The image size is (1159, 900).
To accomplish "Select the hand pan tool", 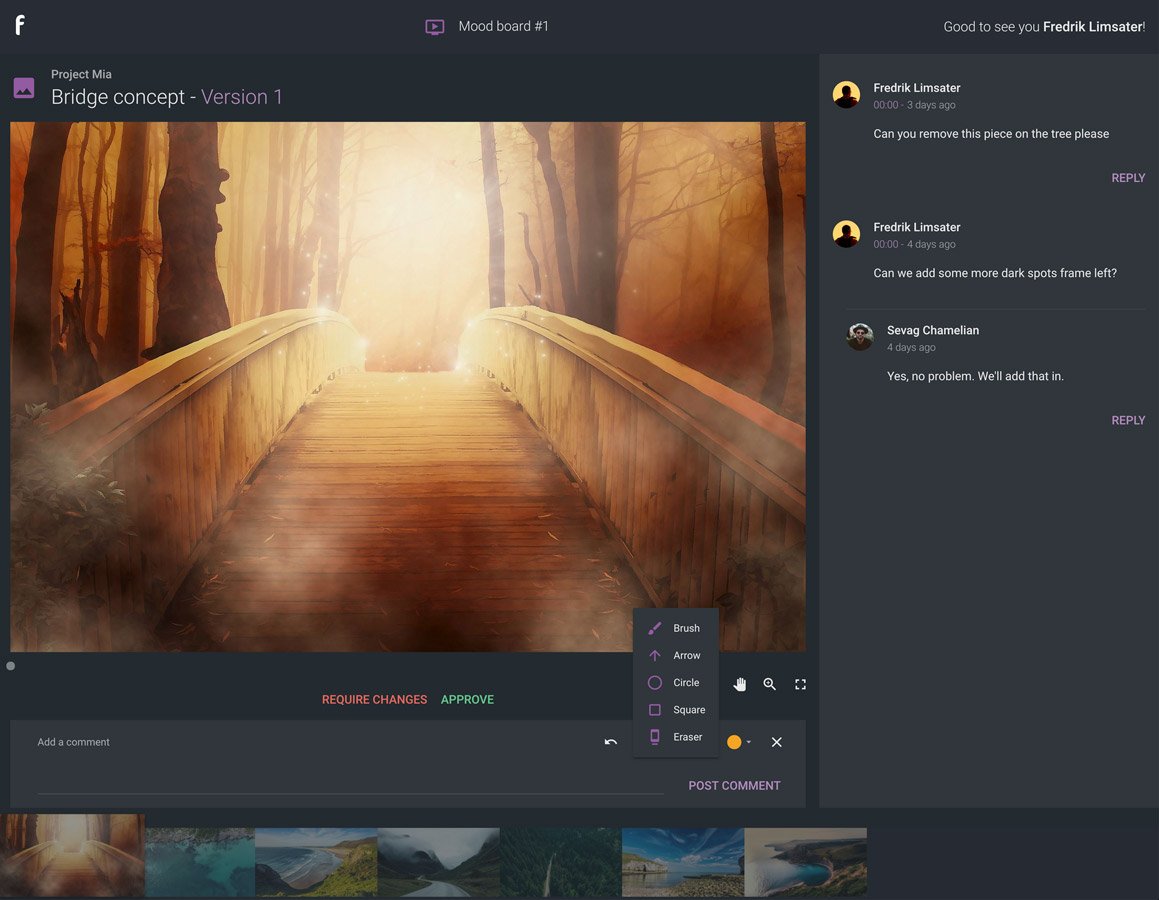I will (740, 684).
